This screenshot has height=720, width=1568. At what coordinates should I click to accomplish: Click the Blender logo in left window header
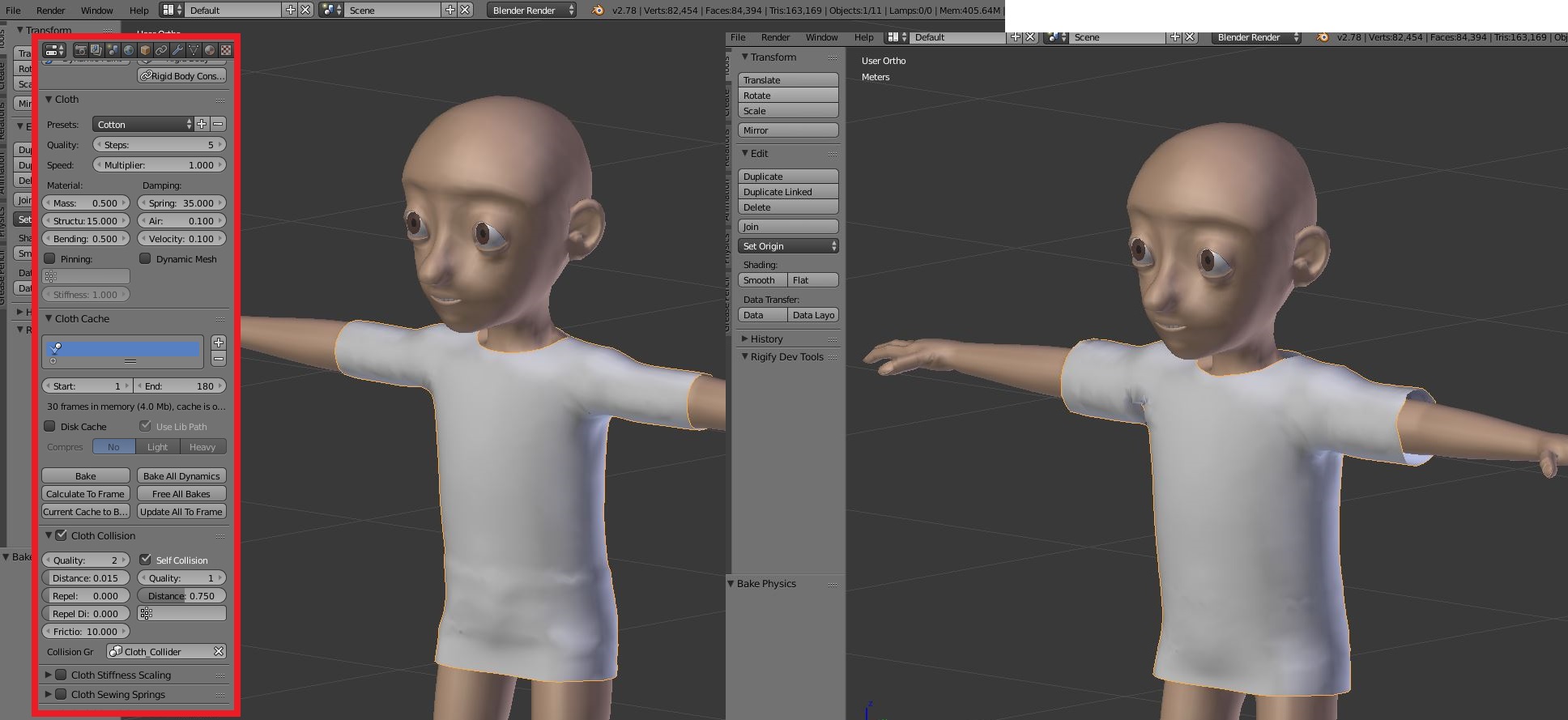point(598,10)
